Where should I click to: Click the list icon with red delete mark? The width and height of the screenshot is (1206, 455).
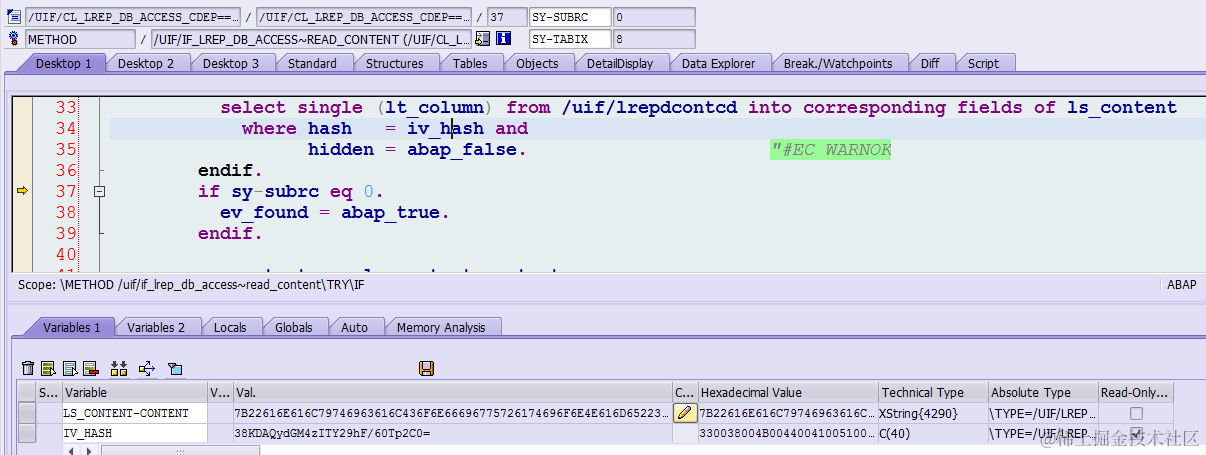[91, 369]
